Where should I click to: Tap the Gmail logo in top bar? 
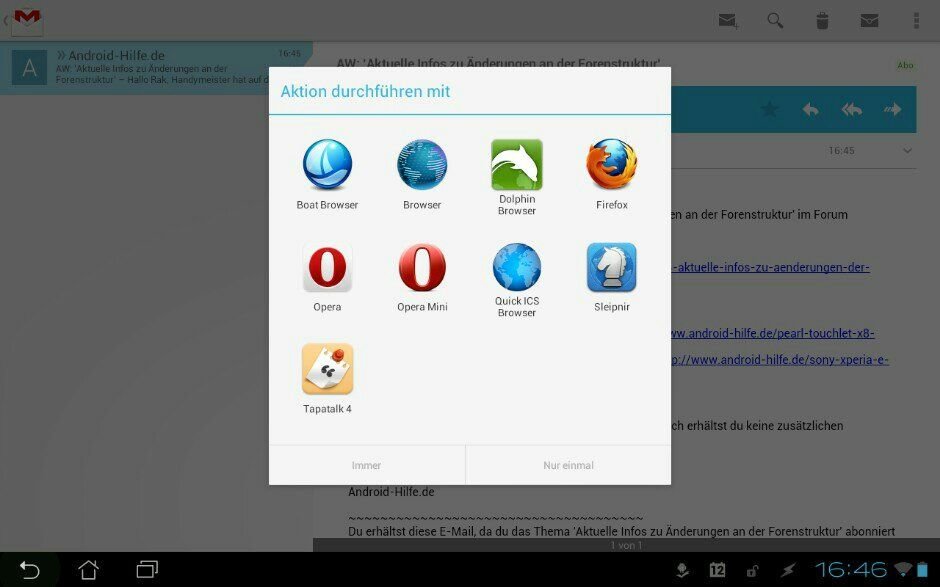(27, 20)
